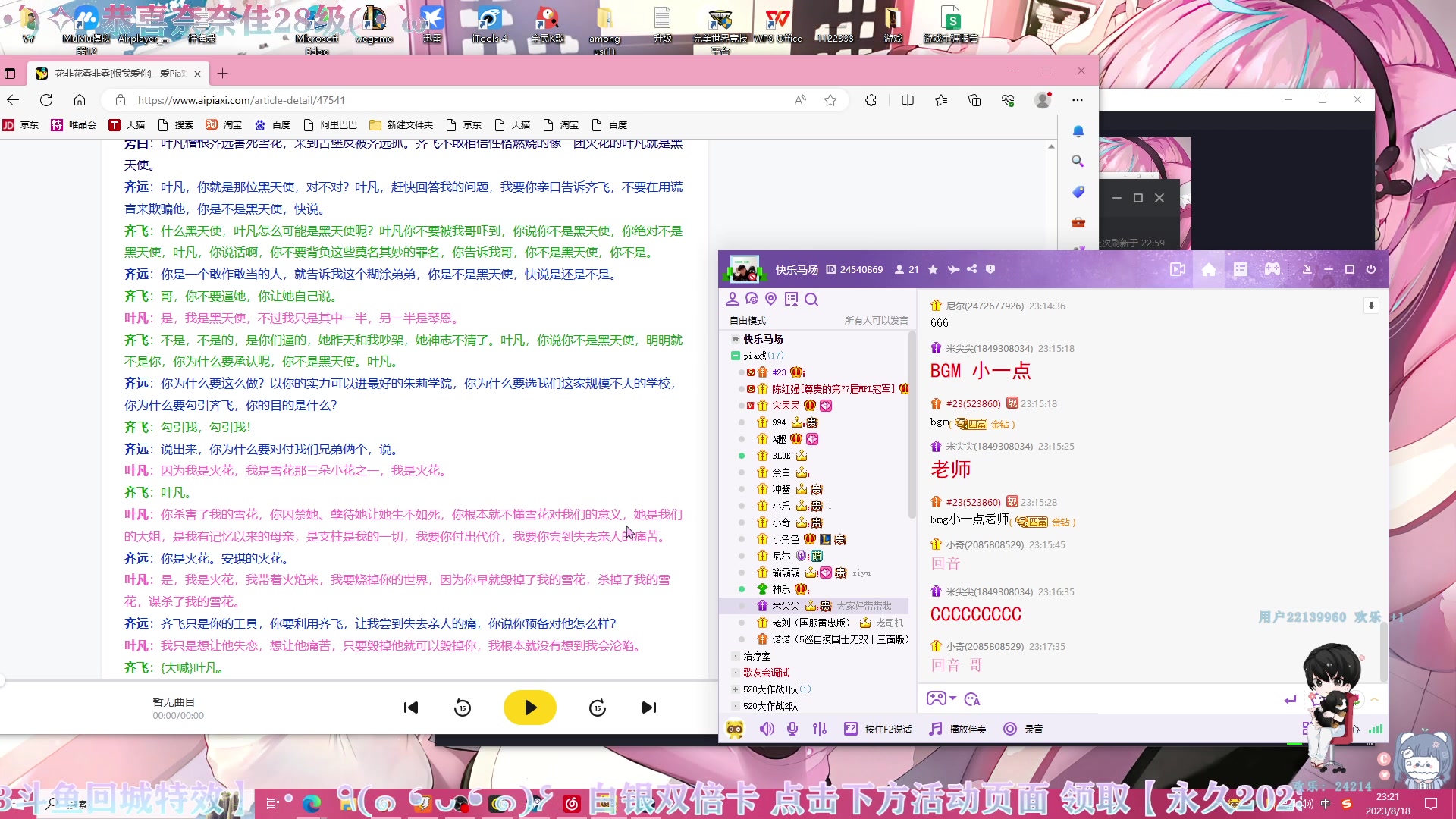Click the YY power exit-channel icon
The height and width of the screenshot is (819, 1456).
click(1371, 270)
